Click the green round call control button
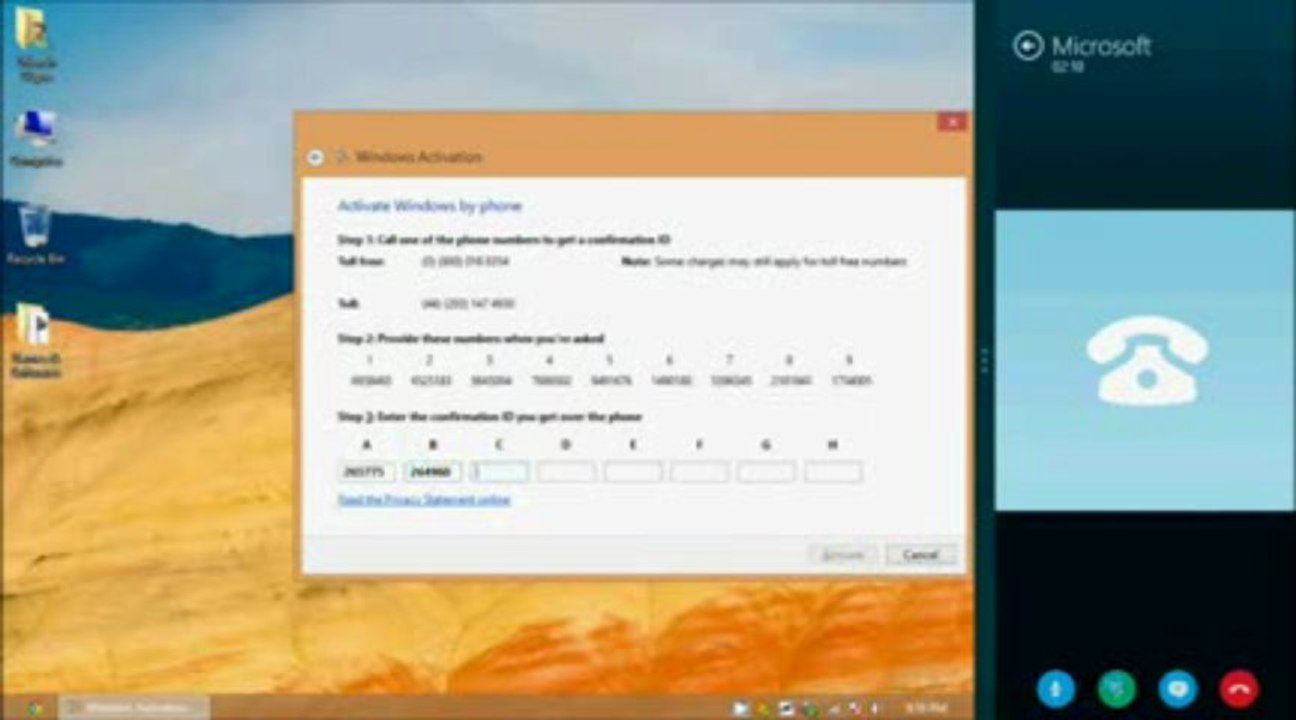1296x720 pixels. click(1117, 689)
